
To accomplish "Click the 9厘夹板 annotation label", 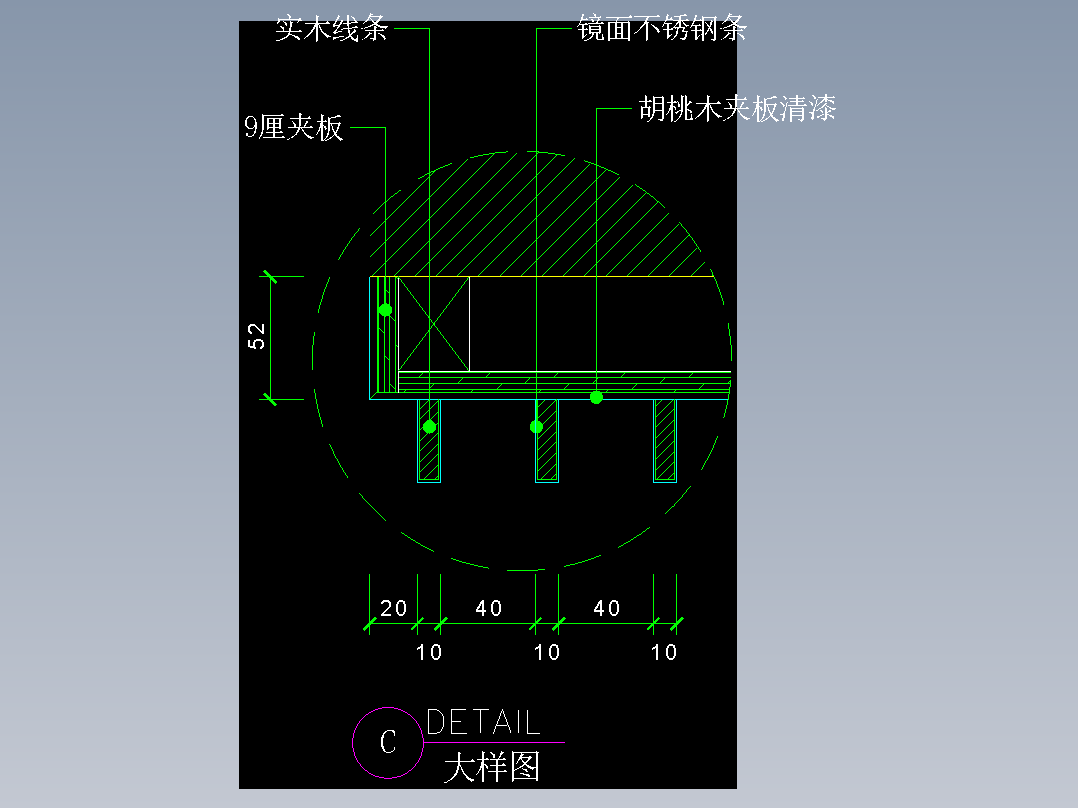I will (294, 127).
